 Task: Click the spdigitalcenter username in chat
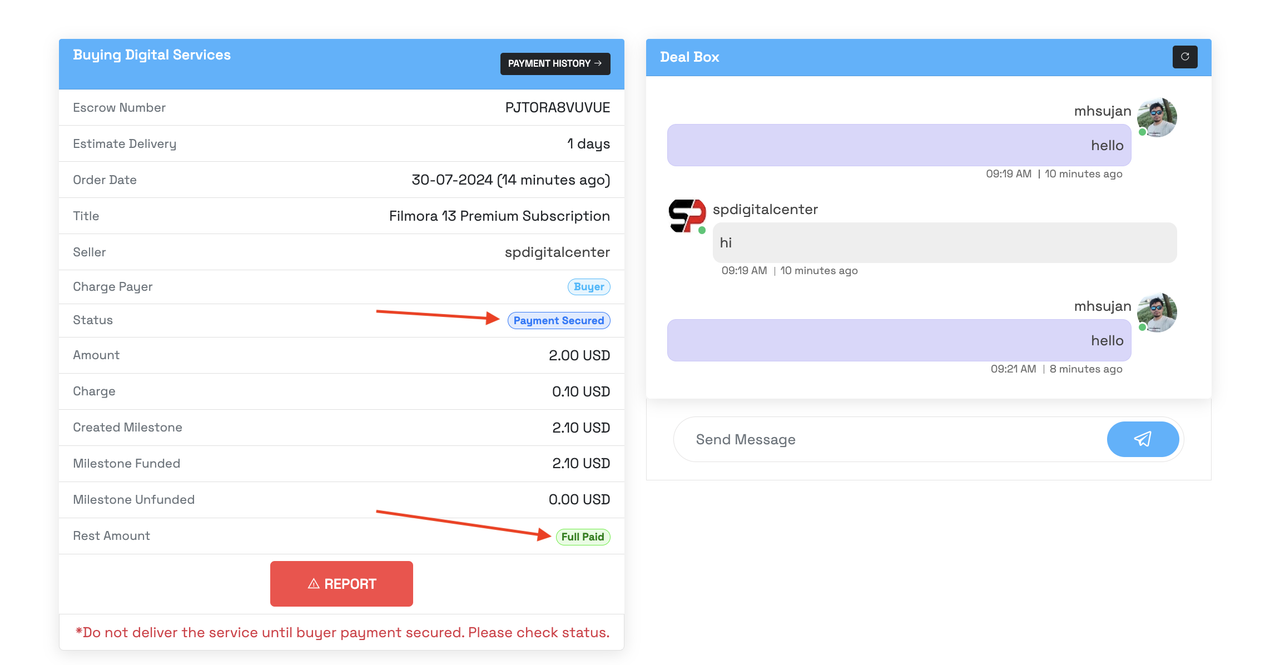click(x=765, y=209)
